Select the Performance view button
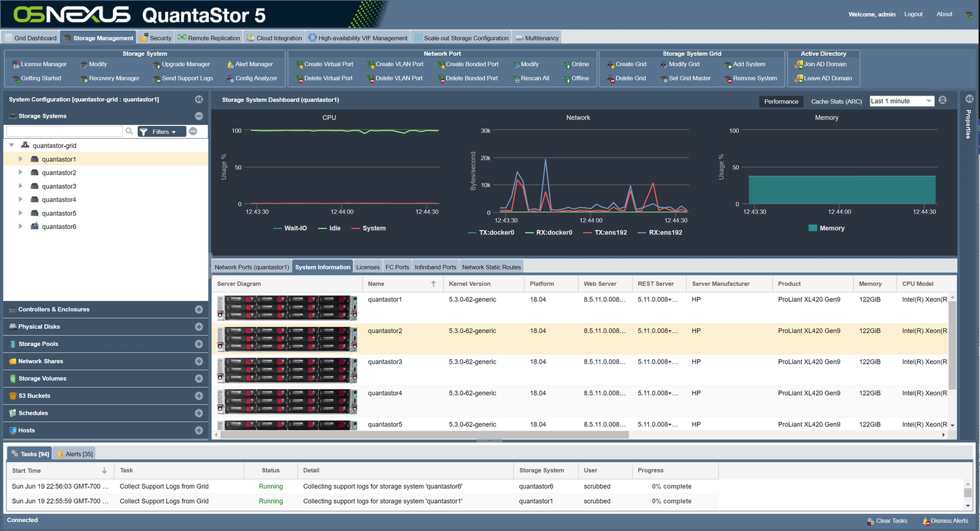This screenshot has height=531, width=980. (781, 101)
